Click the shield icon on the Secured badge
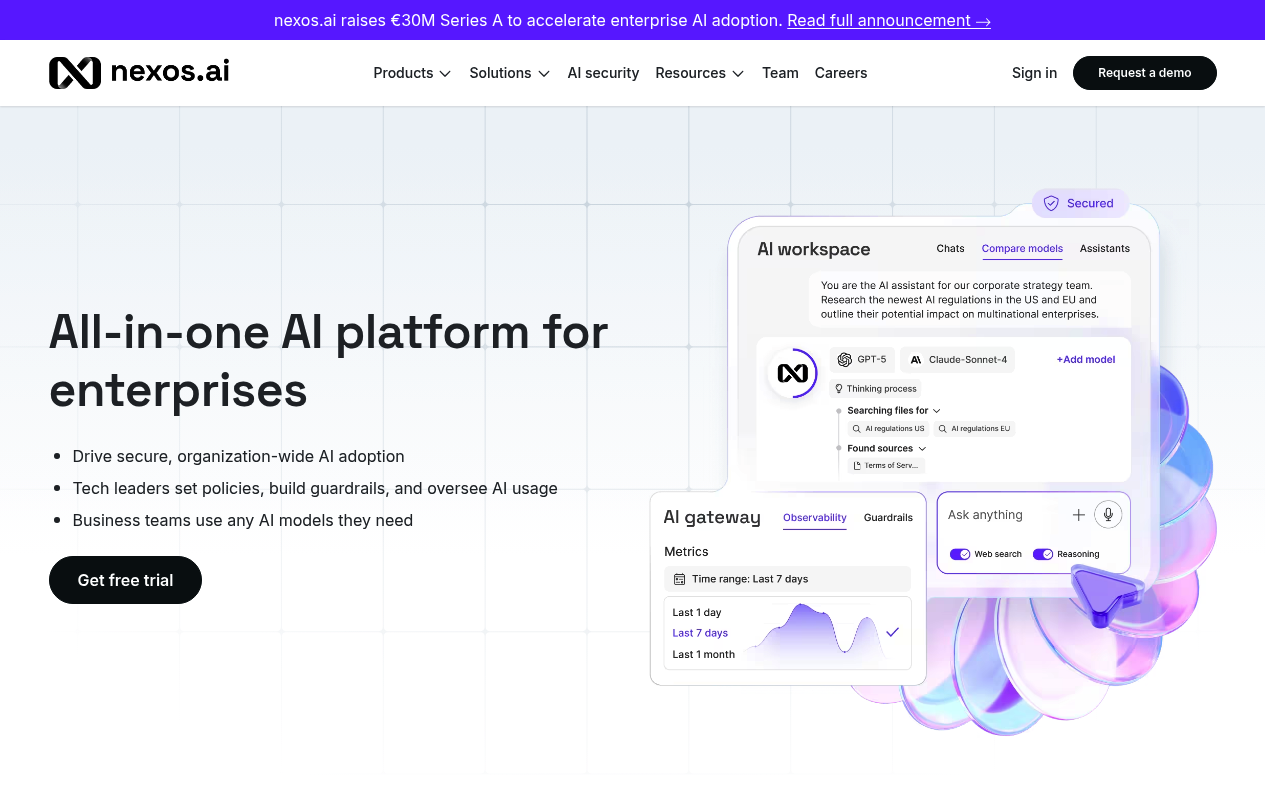1280x800 pixels. pyautogui.click(x=1051, y=203)
